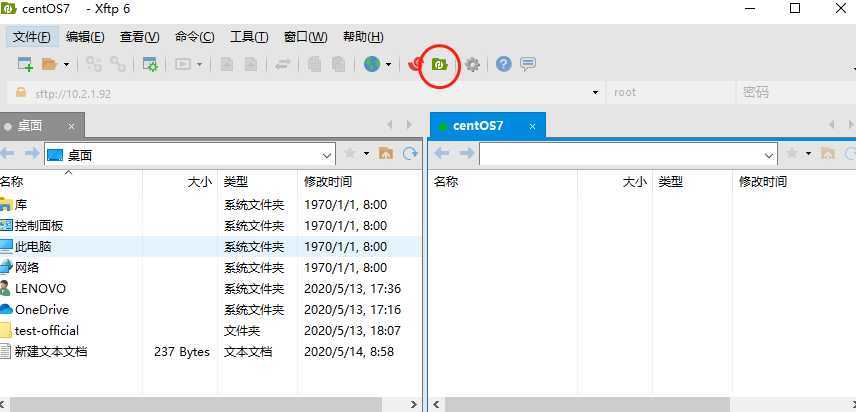The height and width of the screenshot is (412, 856).
Task: Click the synchronize transfer arrows icon
Action: (282, 64)
